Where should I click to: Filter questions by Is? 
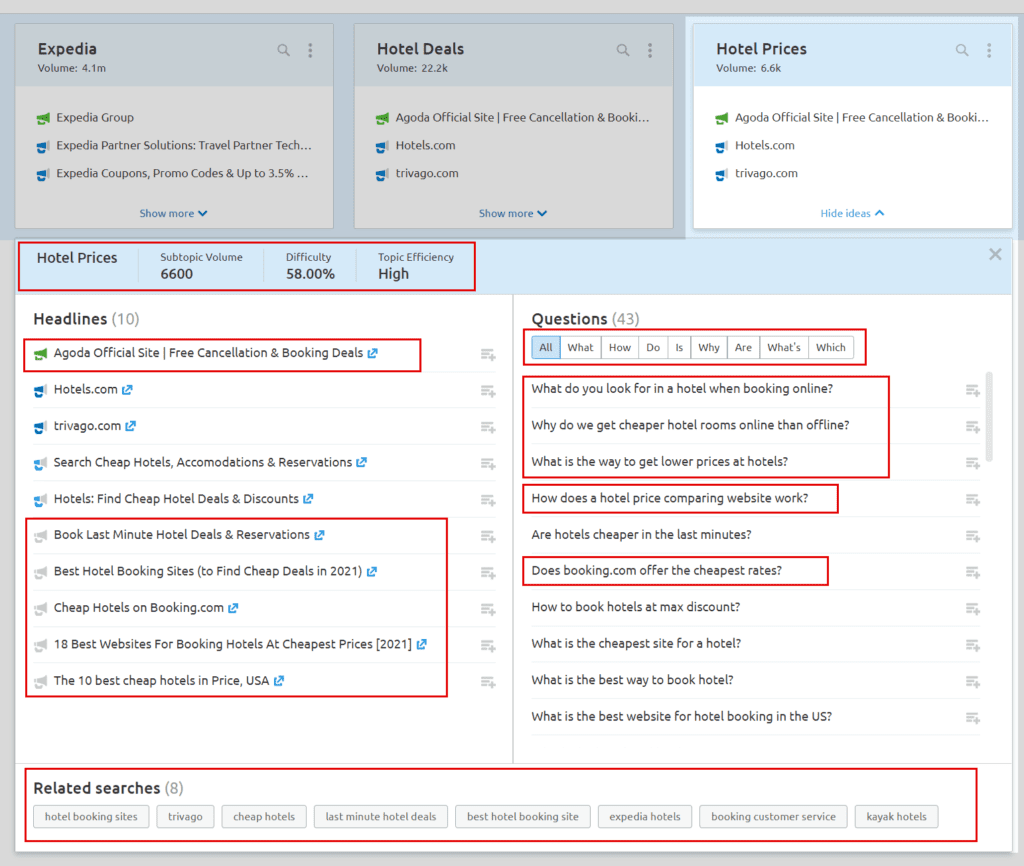pyautogui.click(x=679, y=347)
